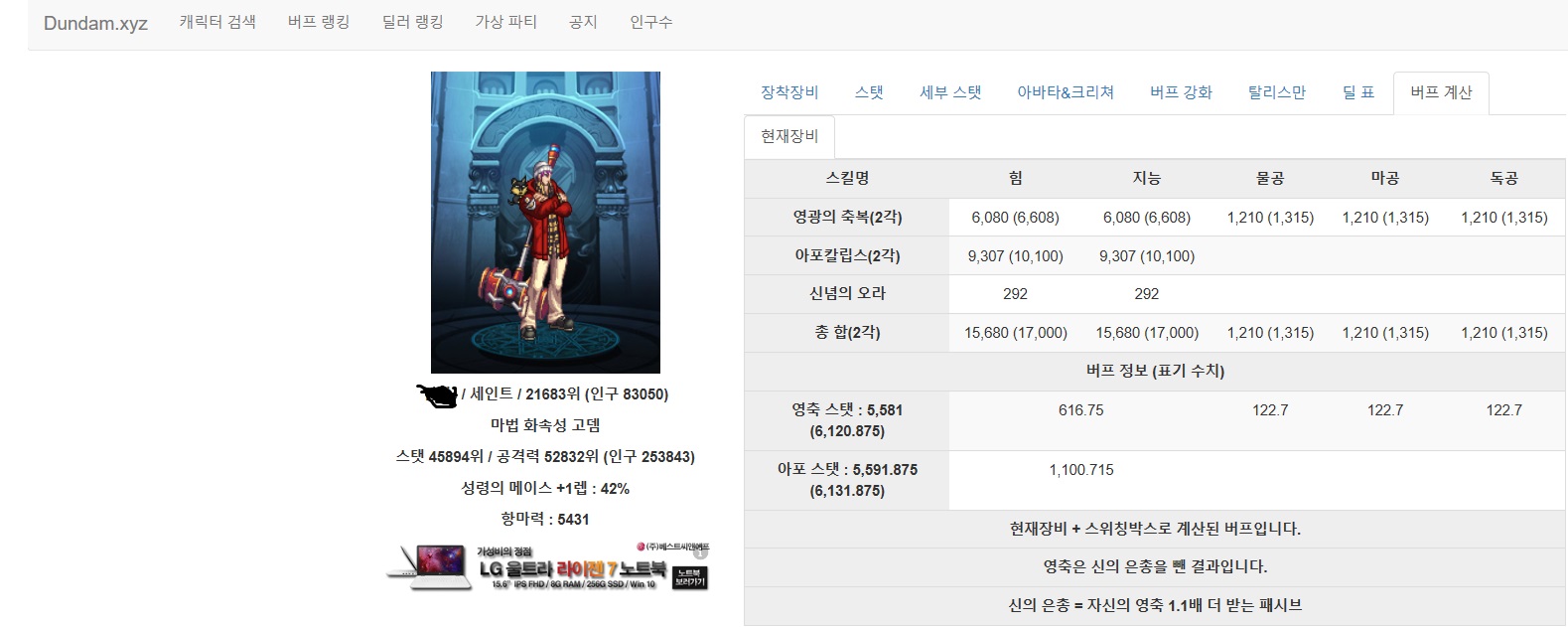Click the Saint character portrait image
Screen dimensions: 1568x627
pos(545,223)
